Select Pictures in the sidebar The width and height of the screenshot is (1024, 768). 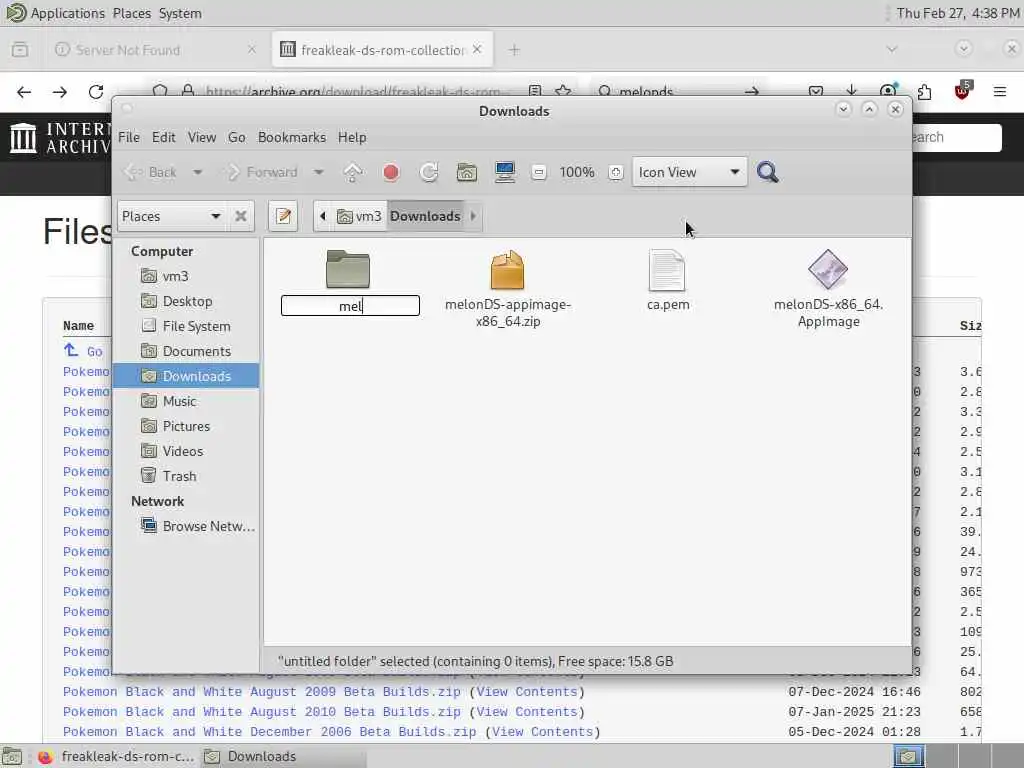coord(187,426)
